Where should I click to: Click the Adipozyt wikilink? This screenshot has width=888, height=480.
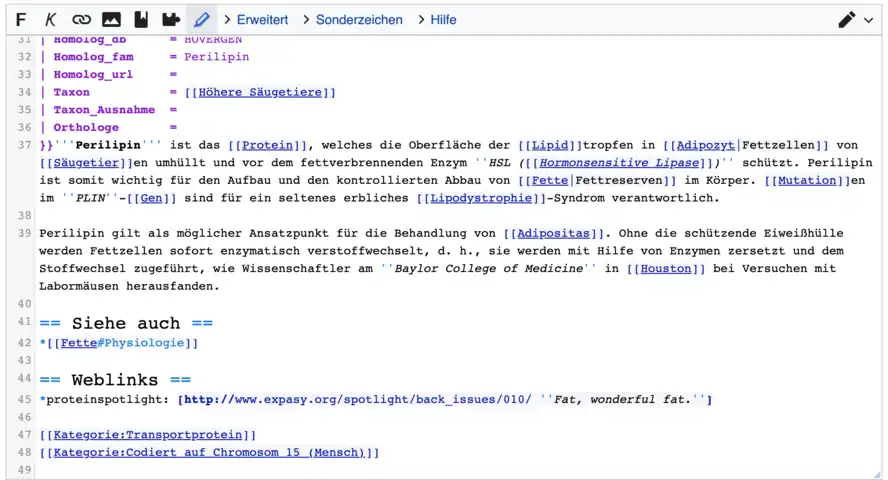[x=706, y=145]
